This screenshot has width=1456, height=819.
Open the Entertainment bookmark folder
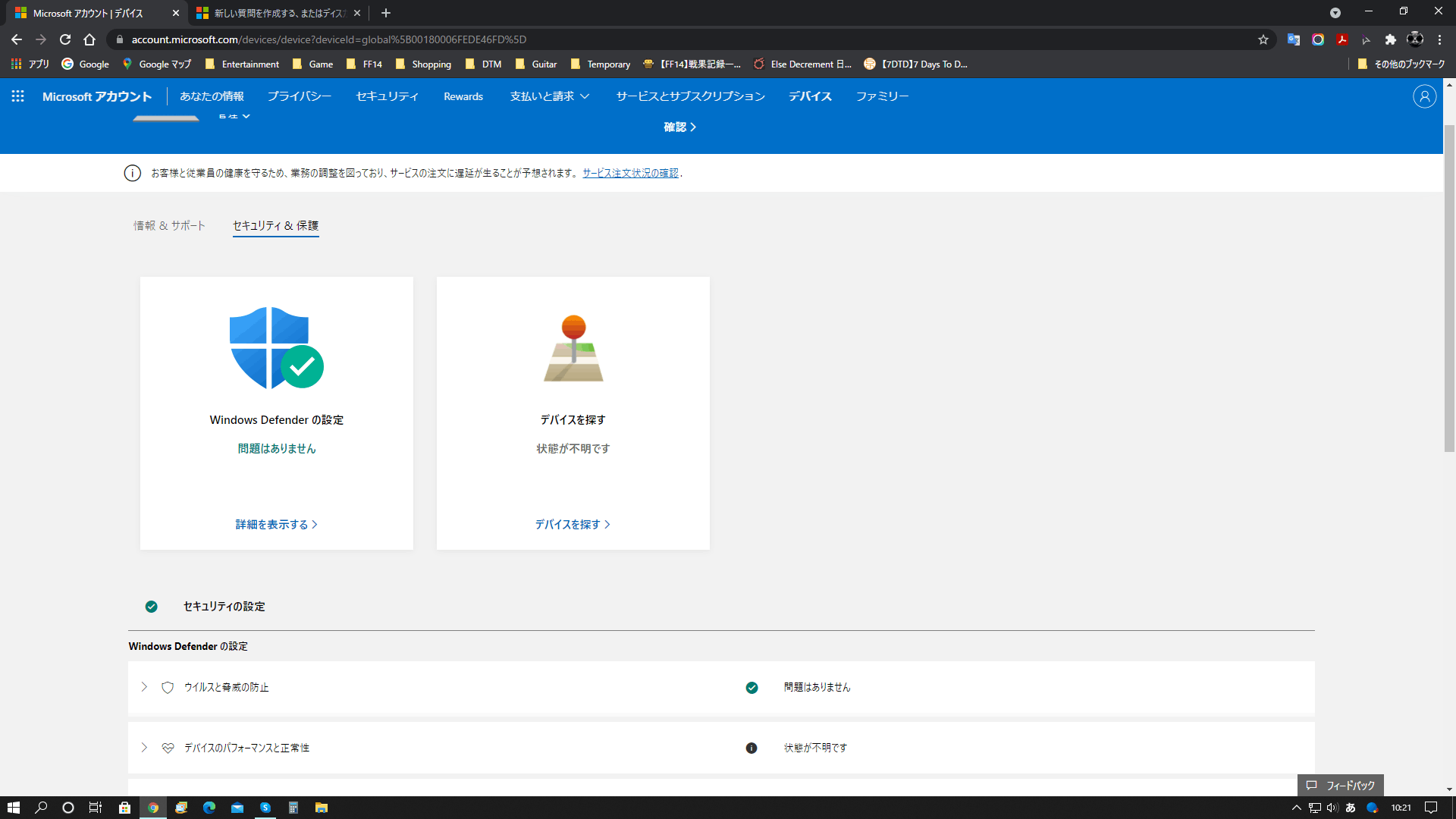click(243, 64)
